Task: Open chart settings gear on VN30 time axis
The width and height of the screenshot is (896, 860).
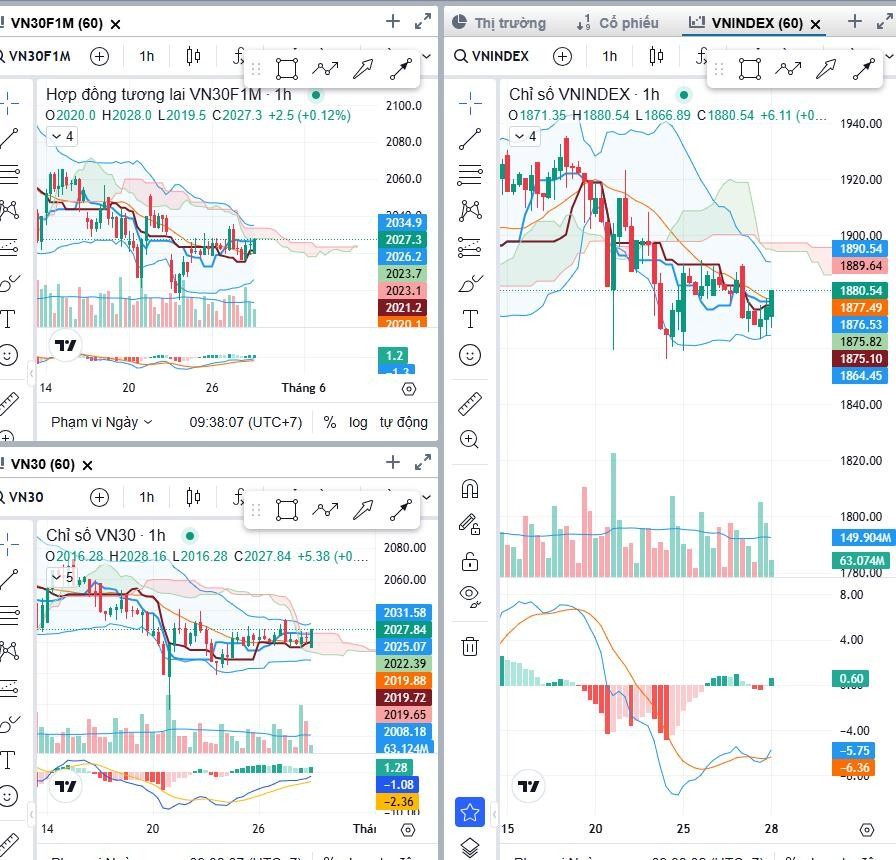Action: (408, 830)
